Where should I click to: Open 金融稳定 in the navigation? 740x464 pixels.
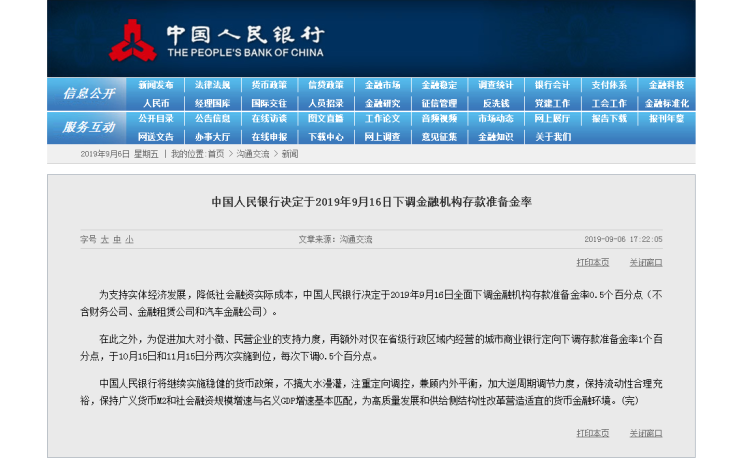tap(439, 85)
